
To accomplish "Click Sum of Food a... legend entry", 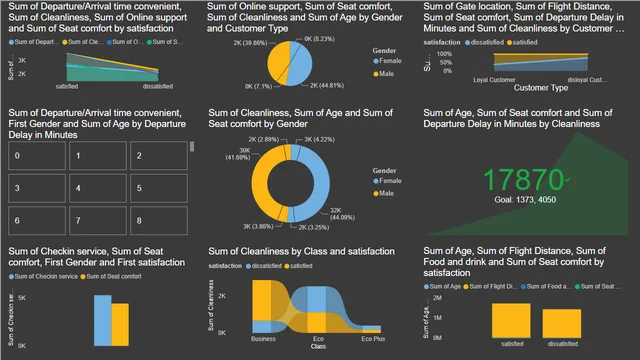I will click(546, 287).
